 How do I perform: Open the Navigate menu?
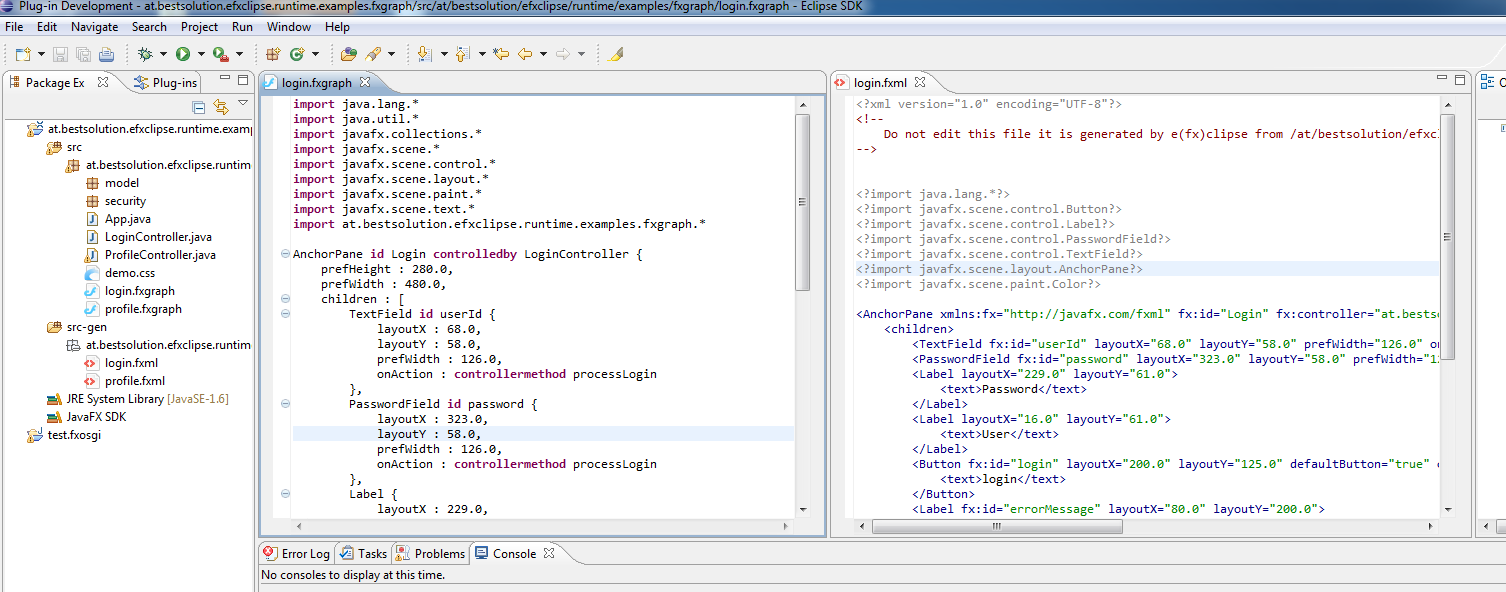[x=94, y=27]
